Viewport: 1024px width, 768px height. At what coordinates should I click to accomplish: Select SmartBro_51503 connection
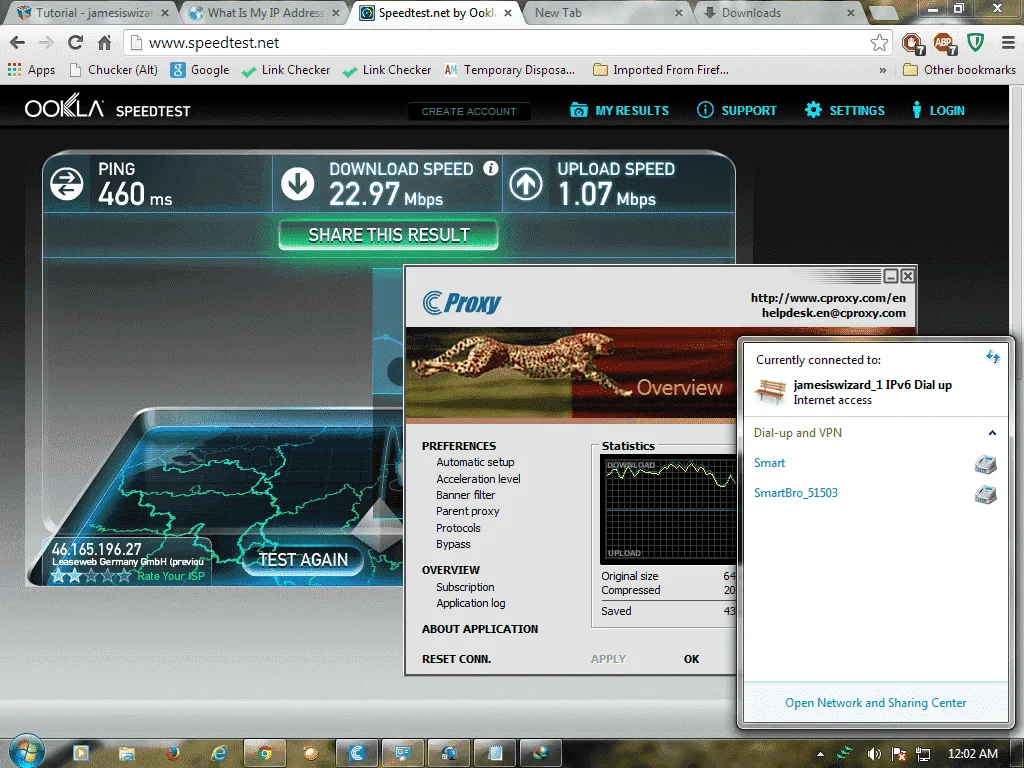(x=795, y=493)
